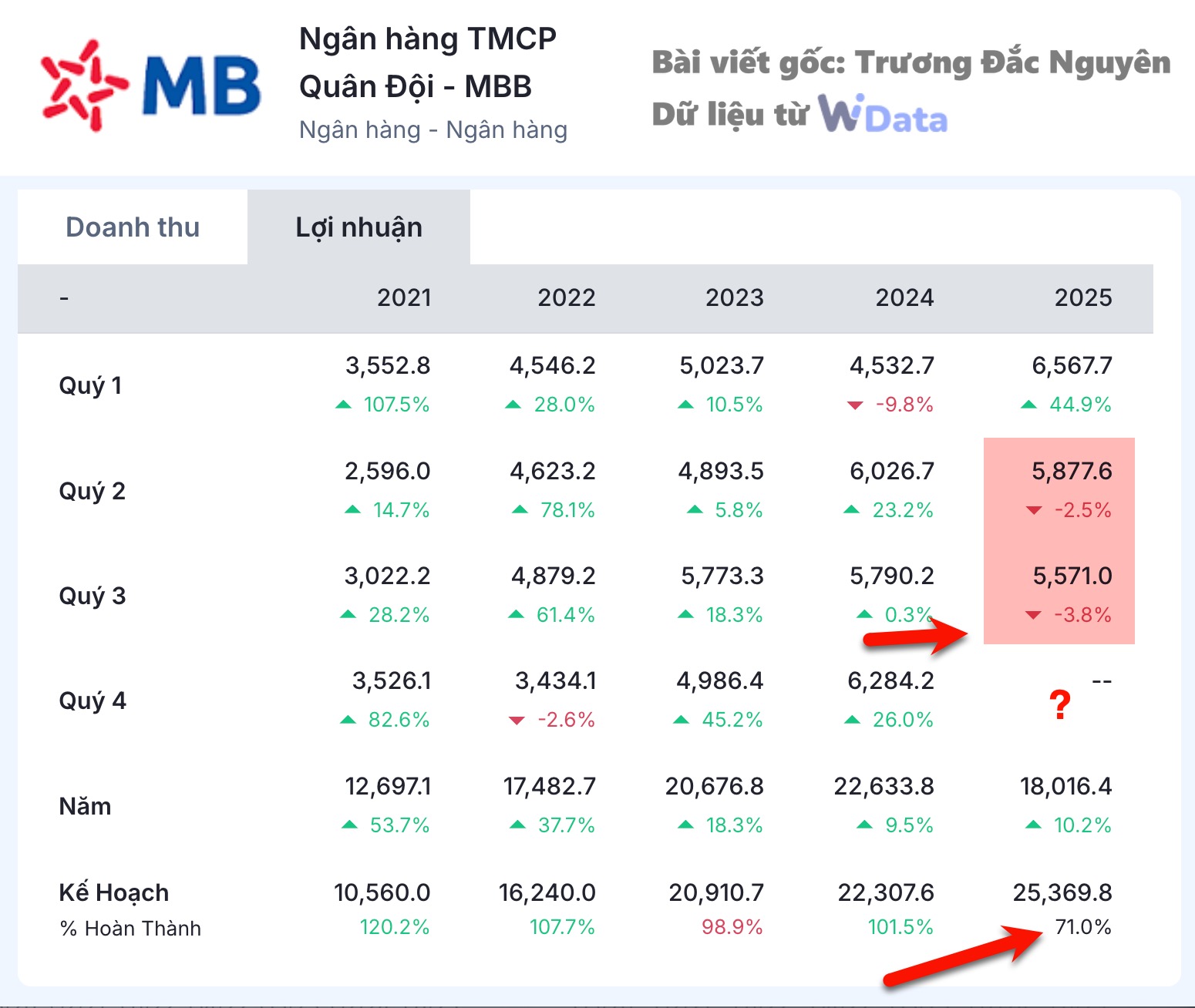1195x1008 pixels.
Task: Click the growth figure 78.1%
Action: [567, 510]
